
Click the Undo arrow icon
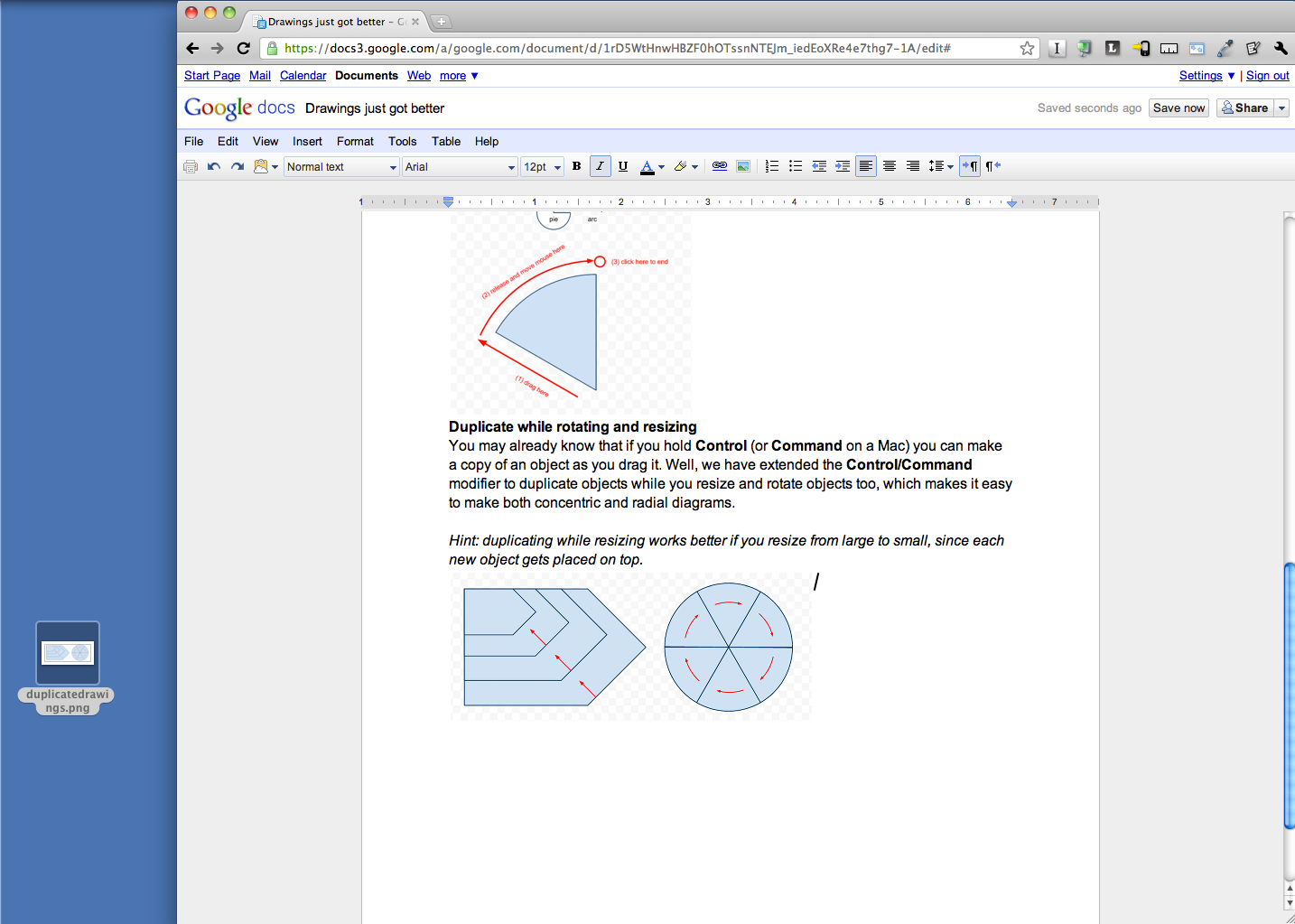214,166
